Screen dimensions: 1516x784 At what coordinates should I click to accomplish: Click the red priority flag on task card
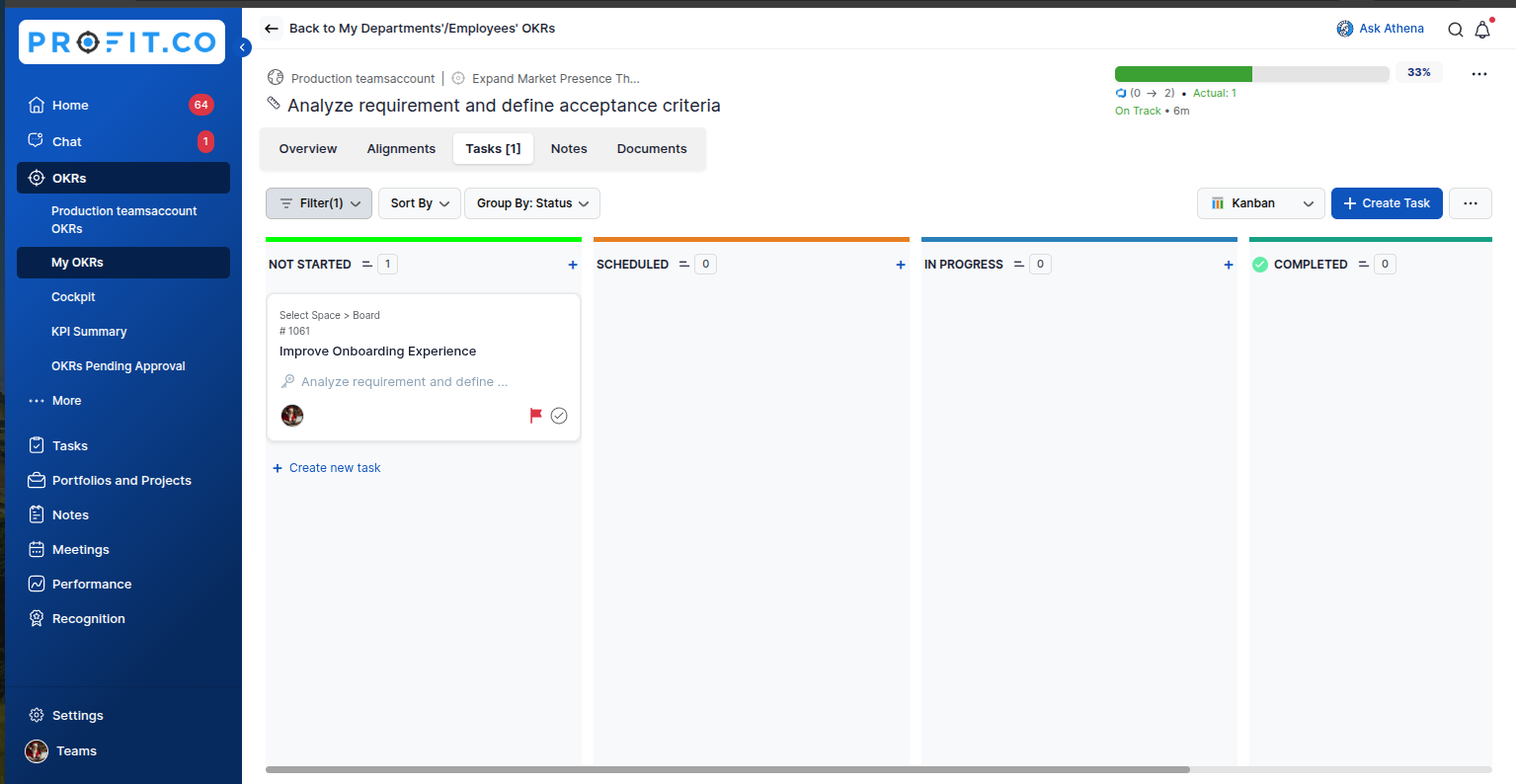point(536,416)
